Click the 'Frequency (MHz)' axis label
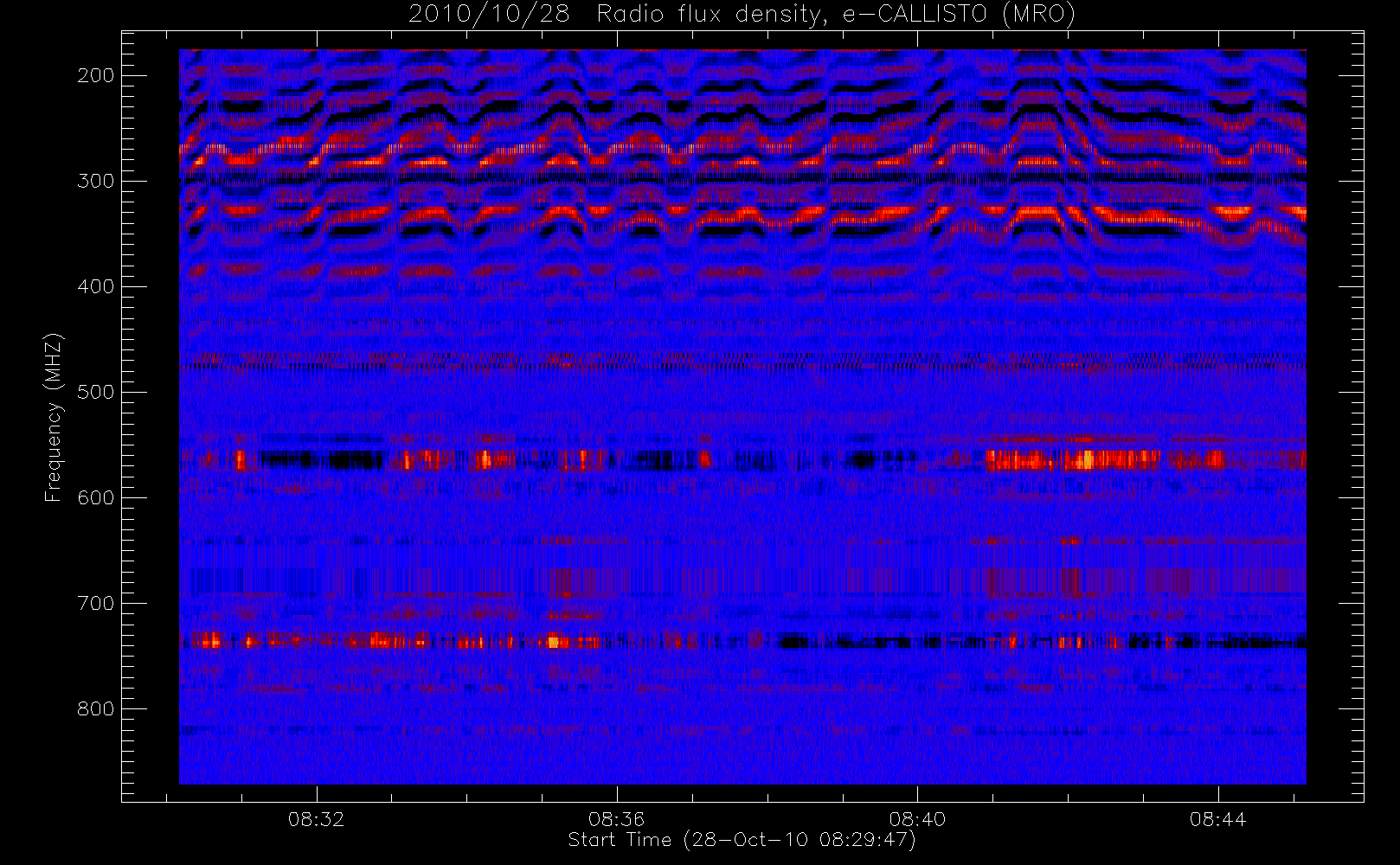This screenshot has width=1400, height=865. click(x=54, y=417)
